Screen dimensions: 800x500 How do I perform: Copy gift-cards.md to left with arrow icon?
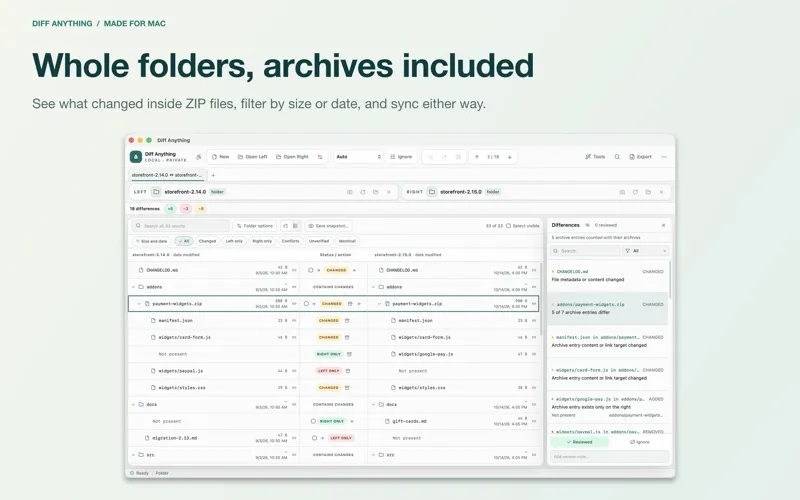click(353, 421)
